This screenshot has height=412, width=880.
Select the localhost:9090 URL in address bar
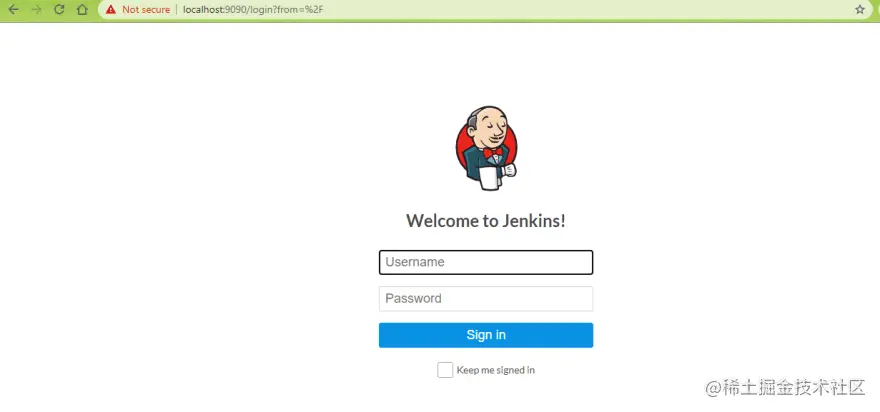coord(253,10)
